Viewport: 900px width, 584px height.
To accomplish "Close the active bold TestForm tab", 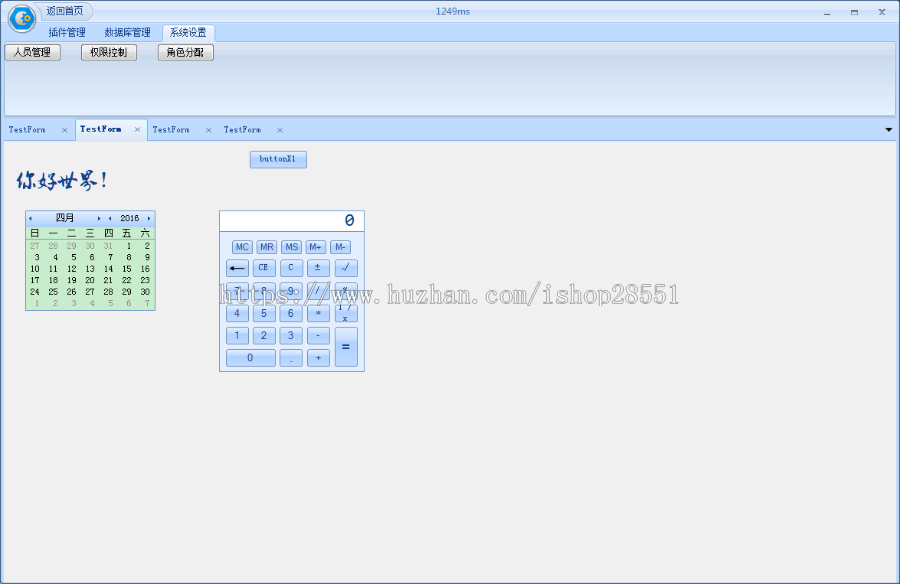I will pos(137,130).
